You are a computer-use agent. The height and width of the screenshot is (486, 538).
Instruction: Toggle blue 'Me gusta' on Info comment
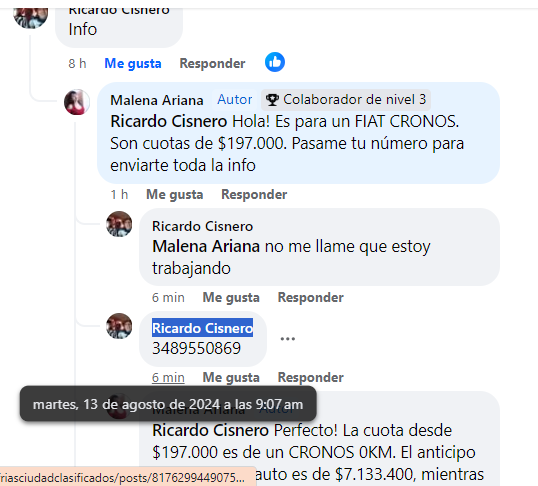[133, 63]
